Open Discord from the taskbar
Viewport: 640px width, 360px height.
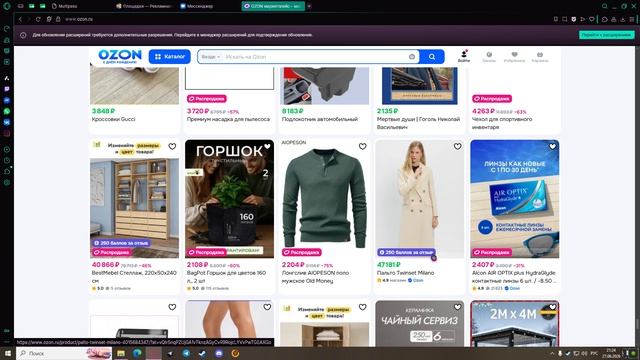click(219, 353)
